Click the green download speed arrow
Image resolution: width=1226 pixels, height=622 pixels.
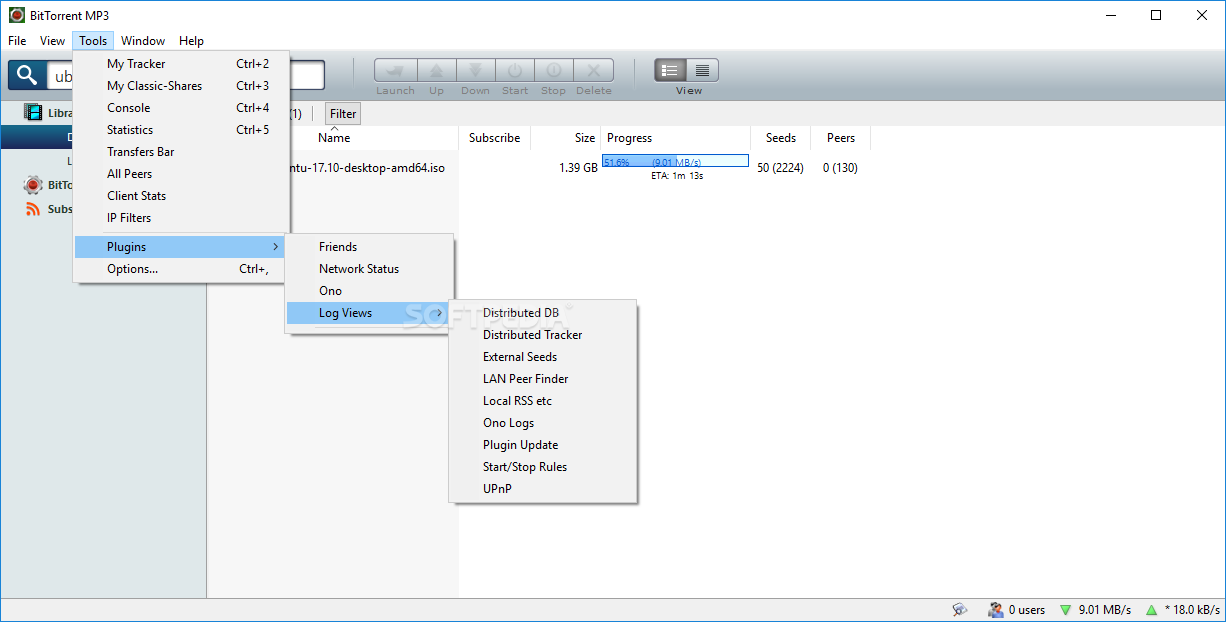click(x=1065, y=610)
